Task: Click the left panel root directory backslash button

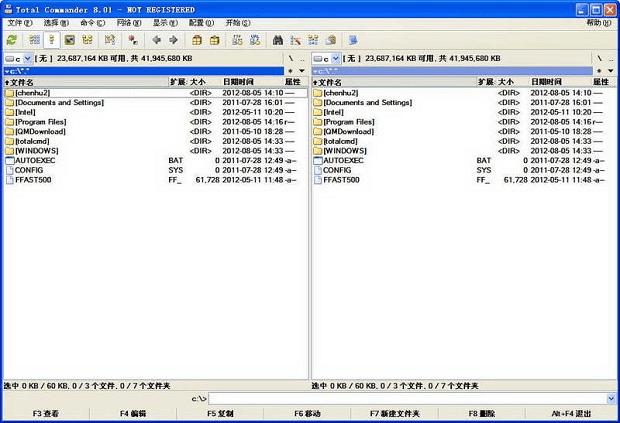Action: coord(291,59)
